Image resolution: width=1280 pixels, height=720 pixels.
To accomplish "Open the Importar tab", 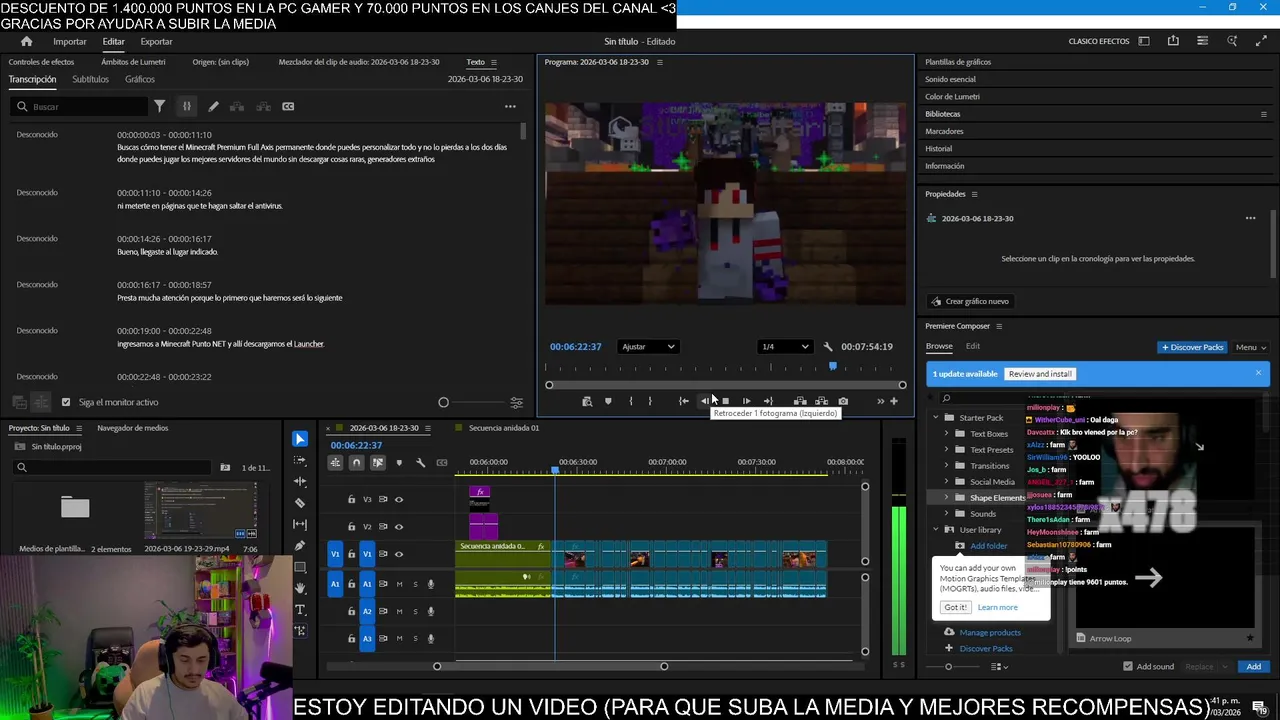I will (70, 41).
